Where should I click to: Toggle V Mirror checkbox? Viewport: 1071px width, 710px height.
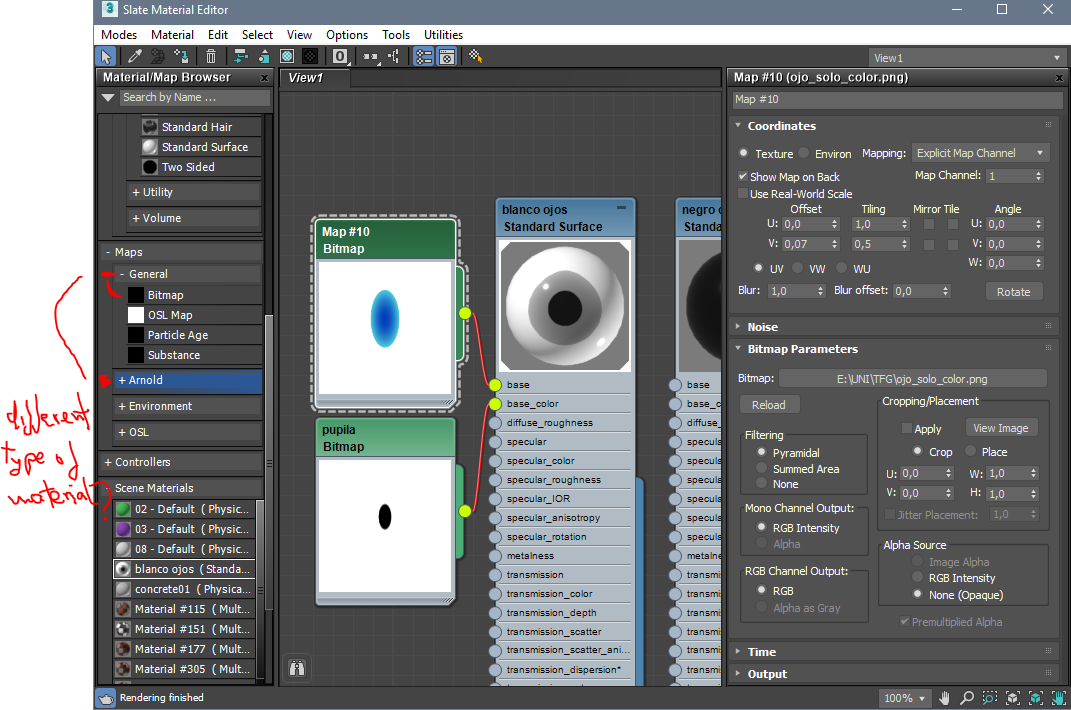click(929, 244)
